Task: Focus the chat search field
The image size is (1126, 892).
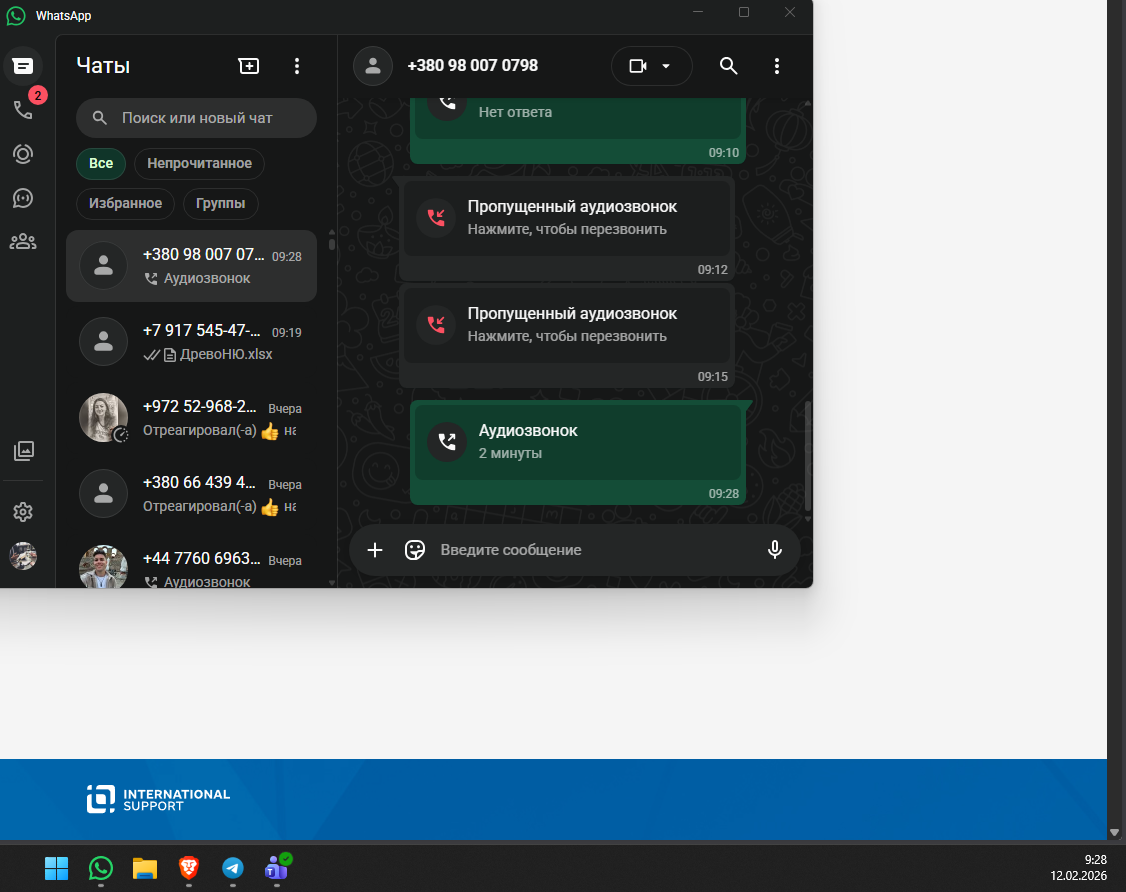Action: pyautogui.click(x=196, y=118)
